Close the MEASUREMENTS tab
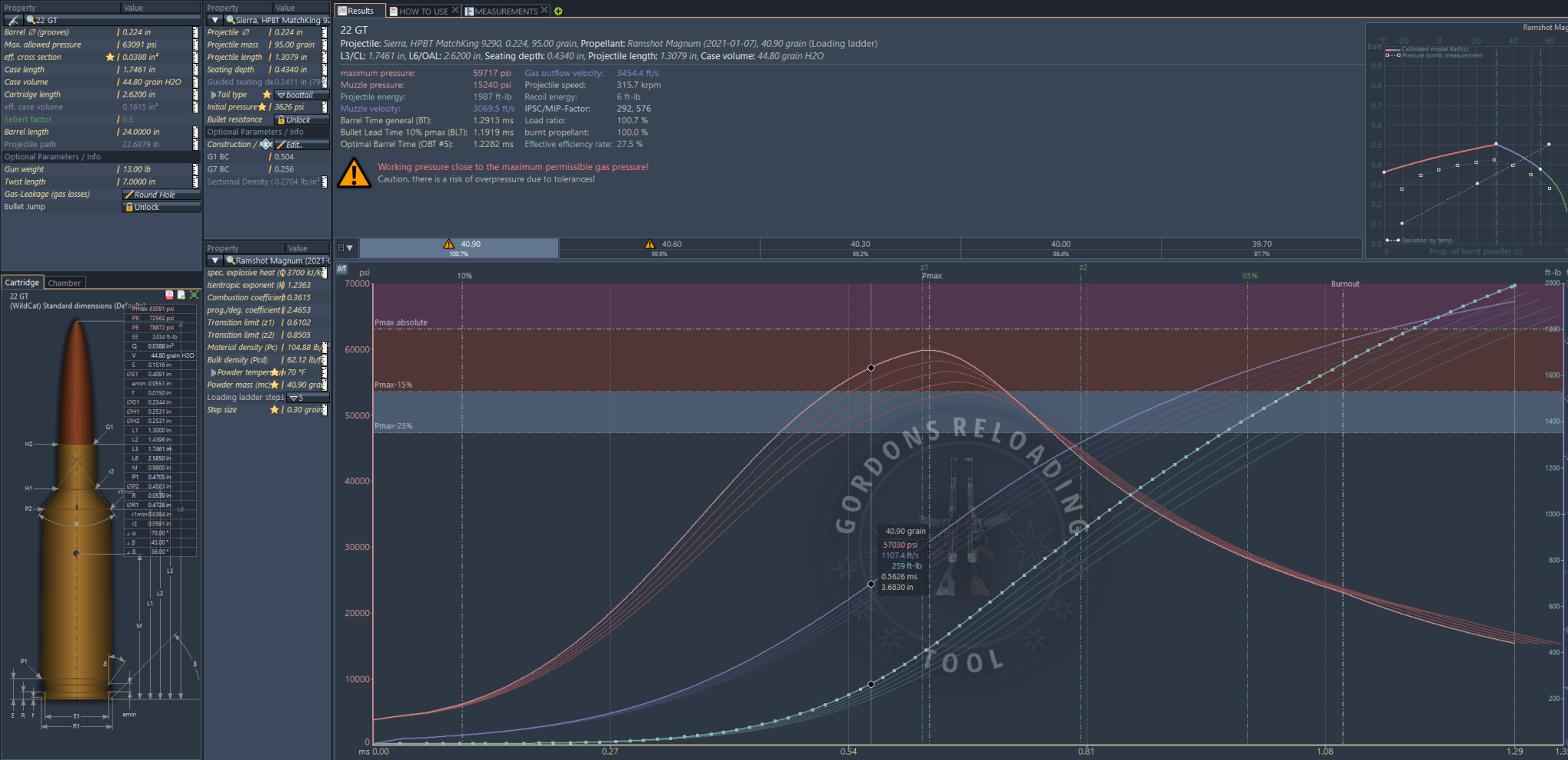 544,10
